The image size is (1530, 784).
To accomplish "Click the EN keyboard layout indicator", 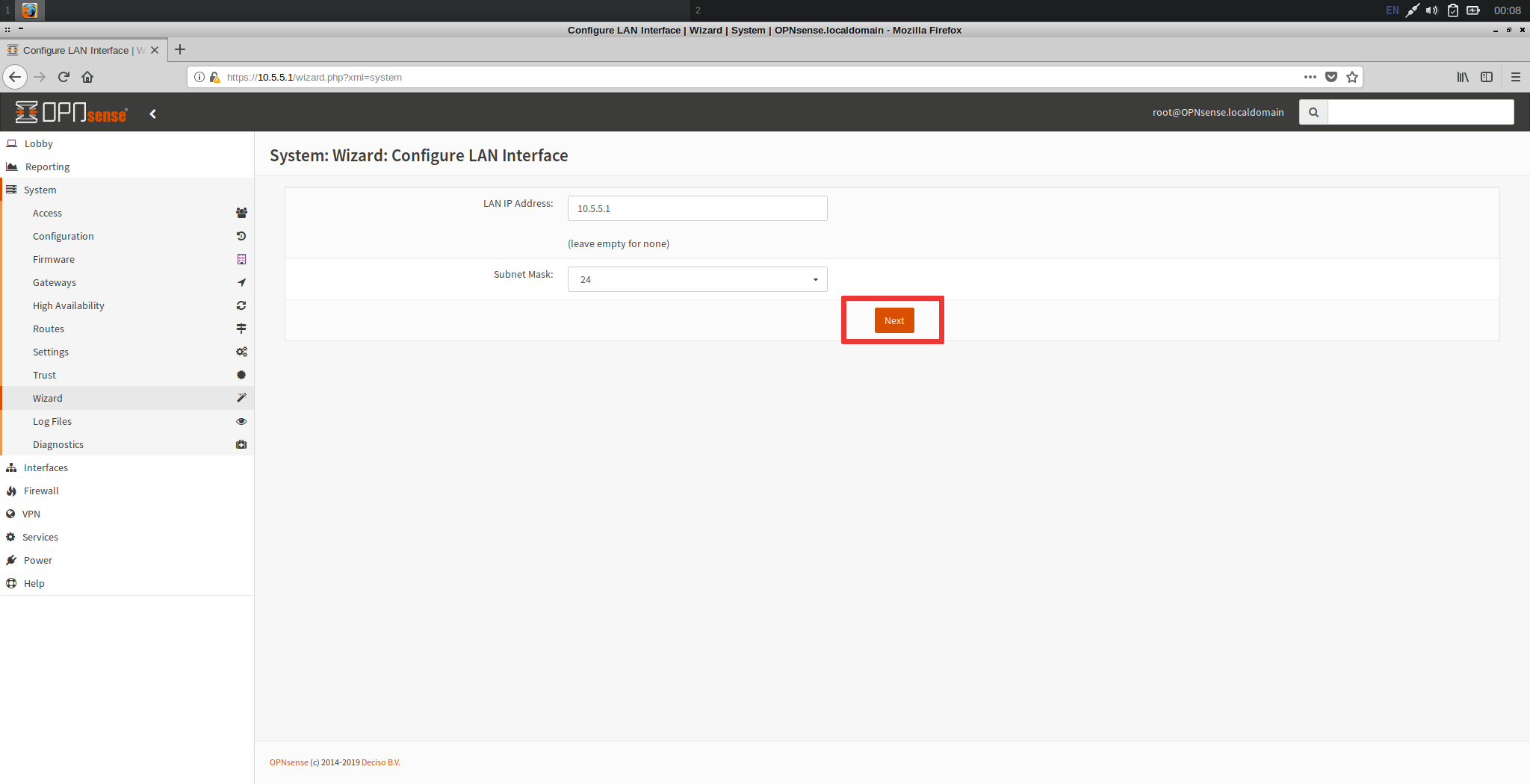I will tap(1393, 10).
